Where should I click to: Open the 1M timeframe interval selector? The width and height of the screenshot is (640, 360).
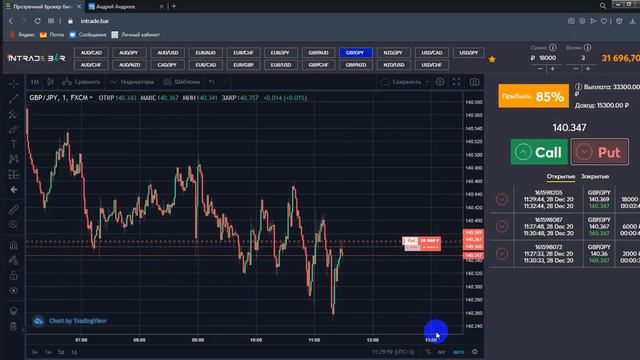coord(35,82)
